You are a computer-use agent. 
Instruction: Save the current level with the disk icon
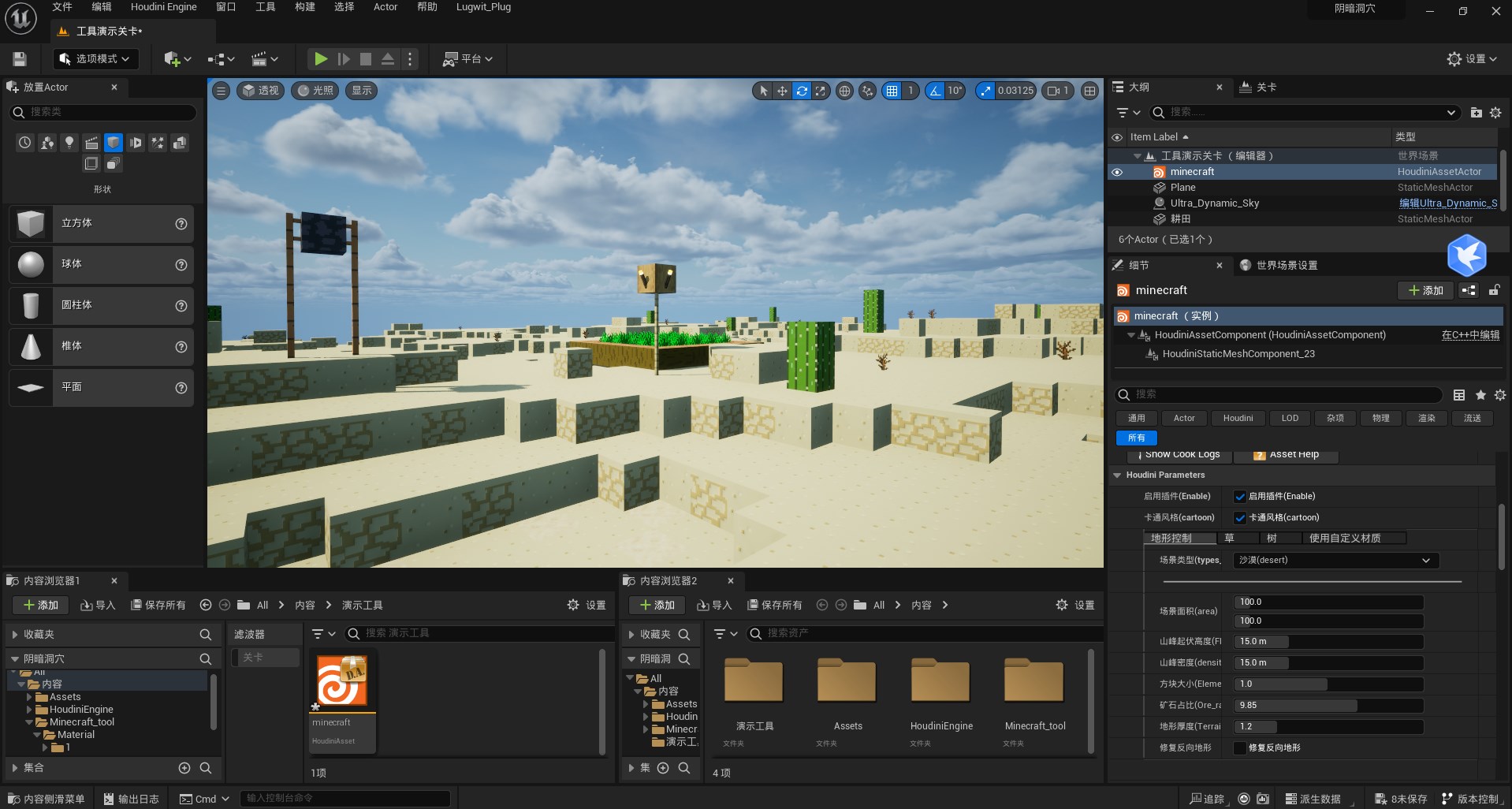[20, 59]
